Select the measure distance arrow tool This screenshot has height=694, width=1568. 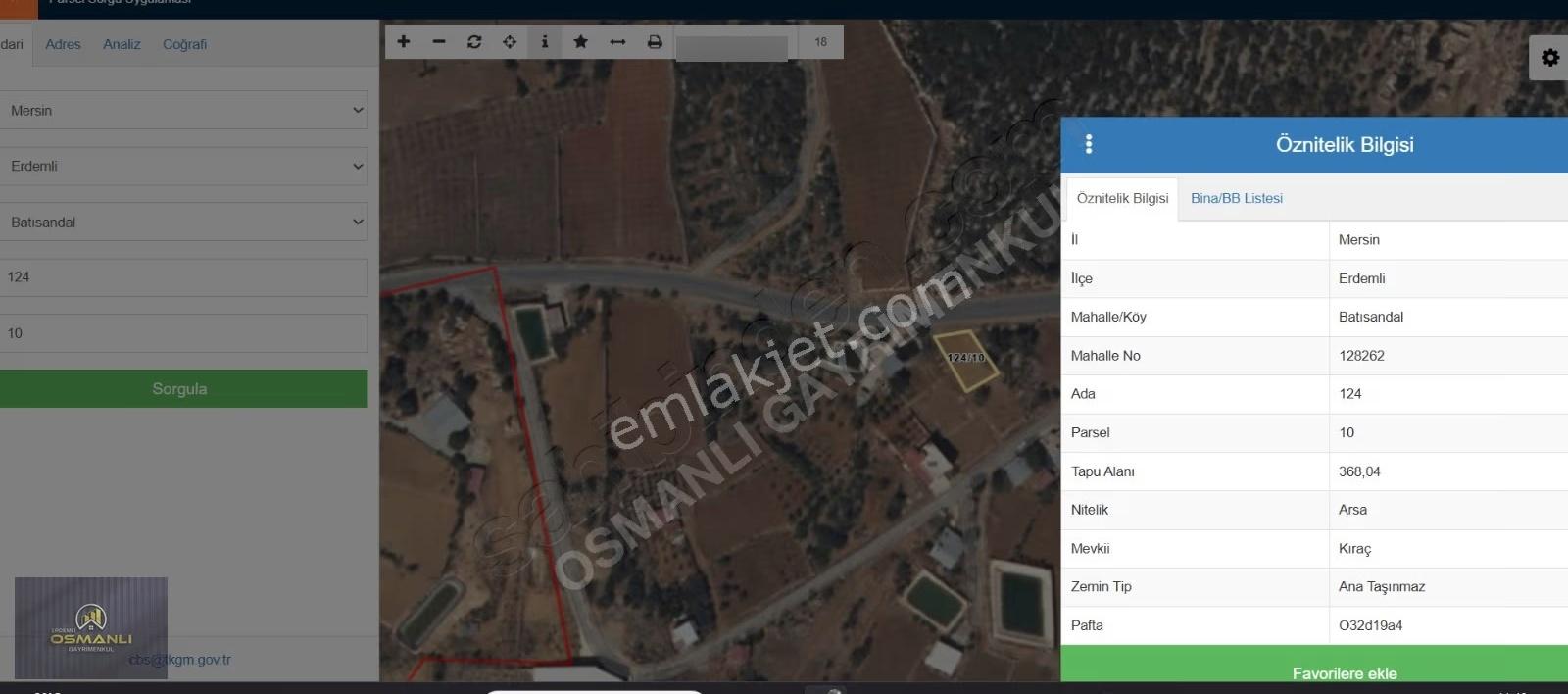(617, 41)
